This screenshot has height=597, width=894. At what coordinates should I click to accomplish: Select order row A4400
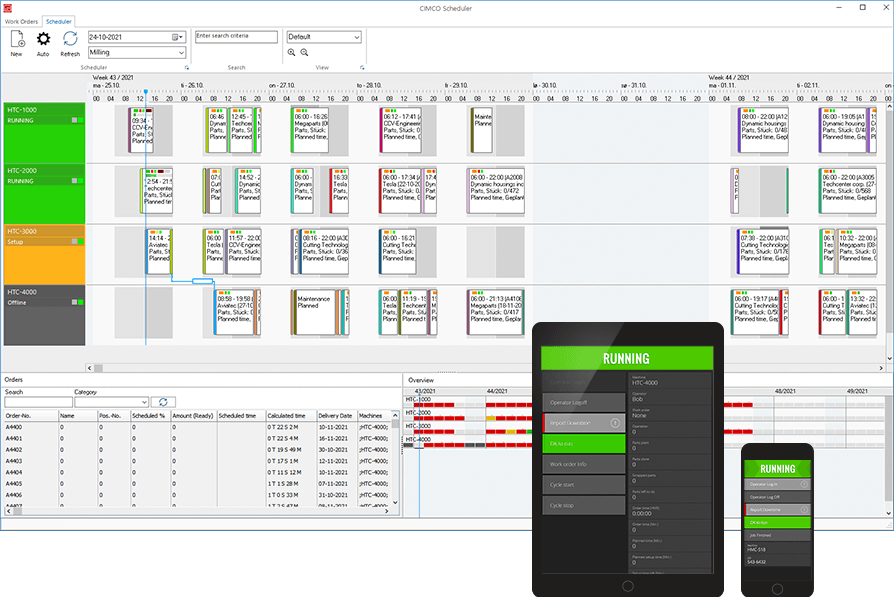coord(197,427)
